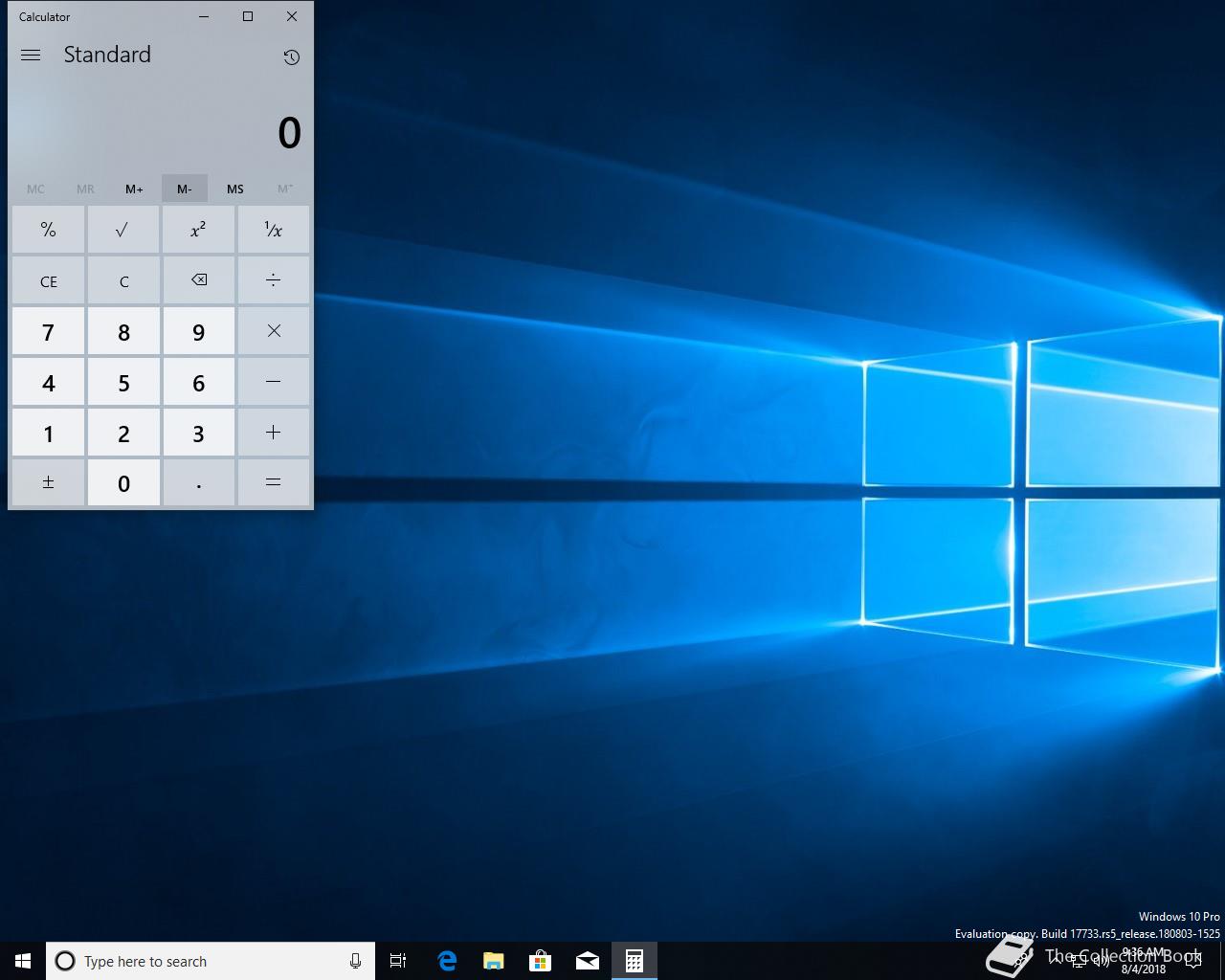Click the percent button
1225x980 pixels.
pyautogui.click(x=48, y=230)
